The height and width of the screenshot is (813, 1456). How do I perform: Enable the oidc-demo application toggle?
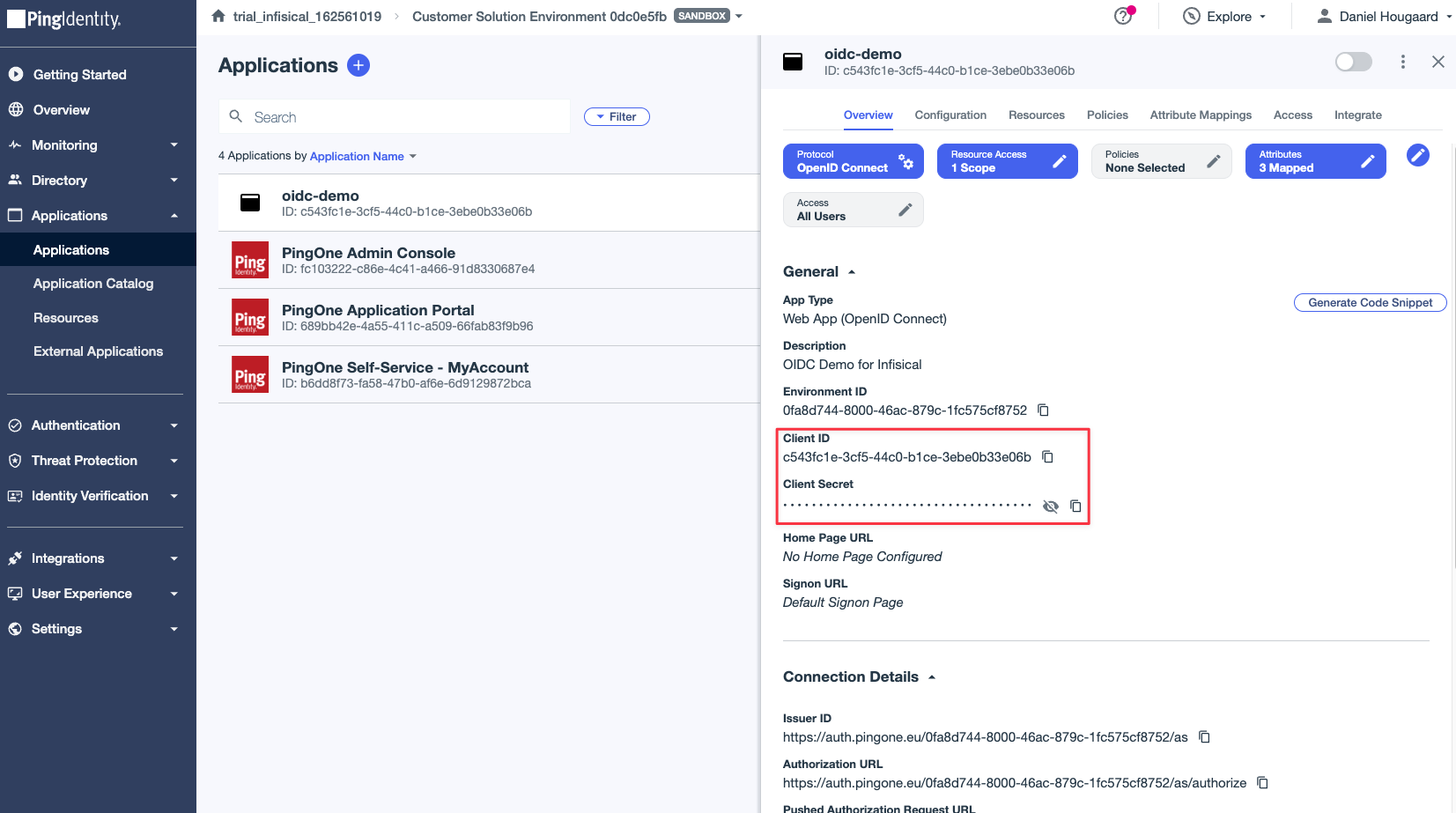[x=1354, y=62]
